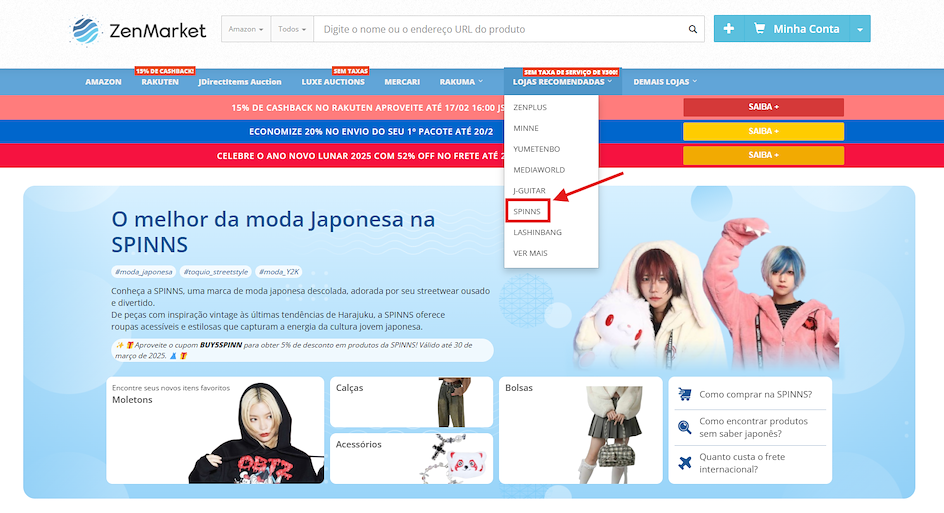Image resolution: width=944 pixels, height=513 pixels.
Task: Open Como encontrar produtos sem saber japonês
Action: point(753,428)
